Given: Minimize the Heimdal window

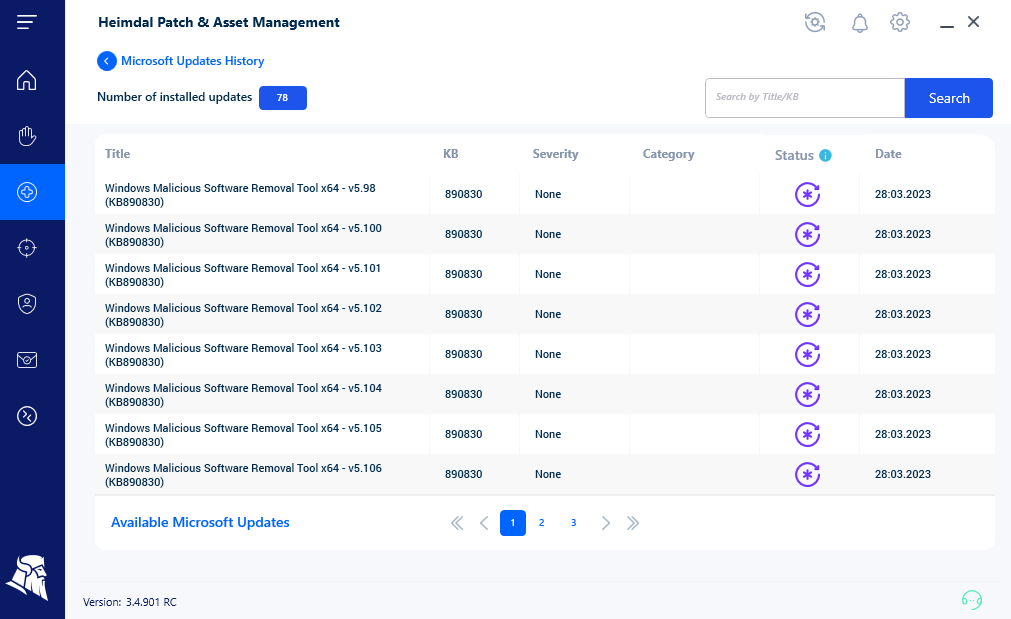Looking at the screenshot, I should (x=947, y=25).
